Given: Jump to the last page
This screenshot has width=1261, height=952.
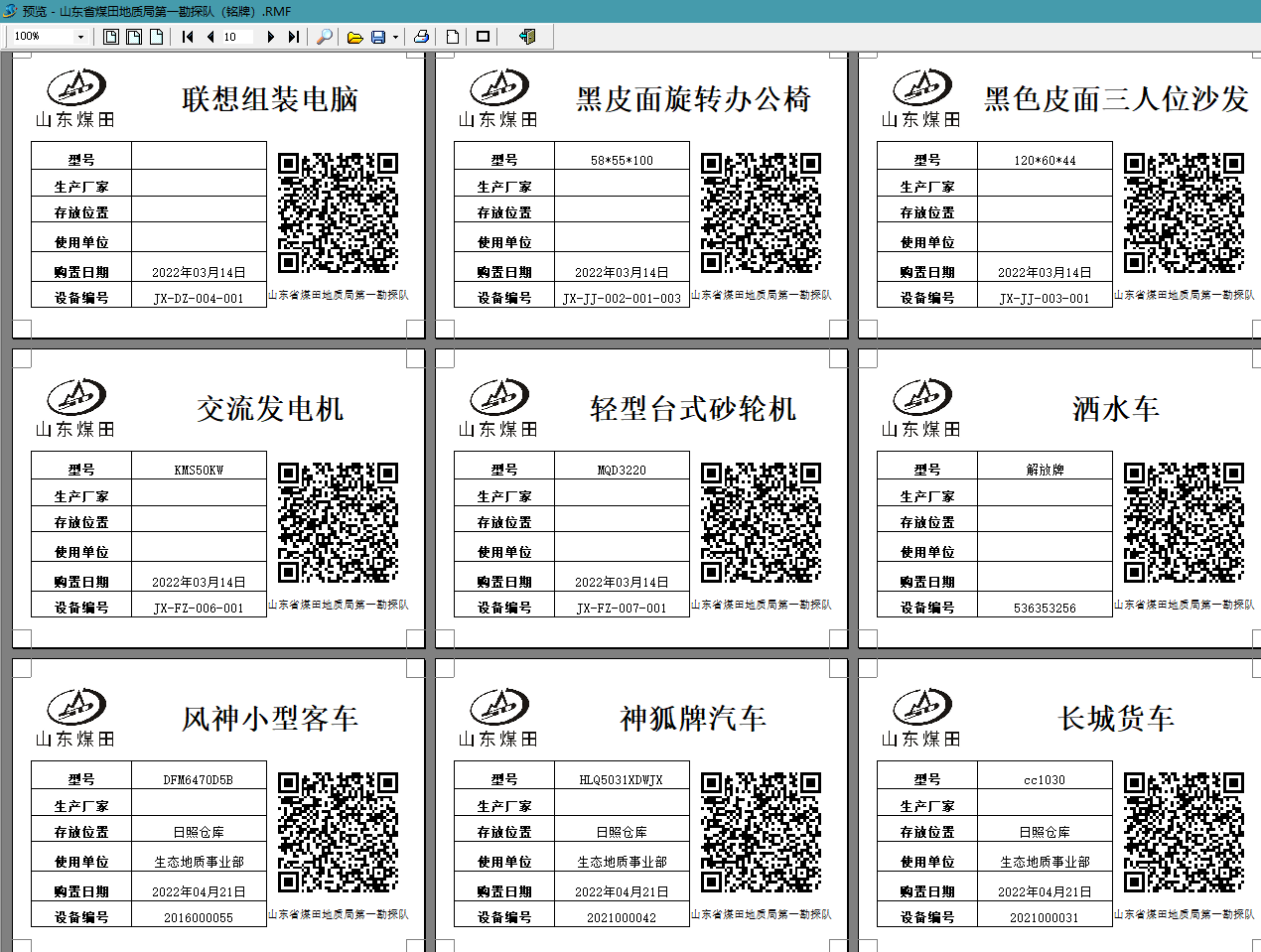Looking at the screenshot, I should (x=293, y=37).
